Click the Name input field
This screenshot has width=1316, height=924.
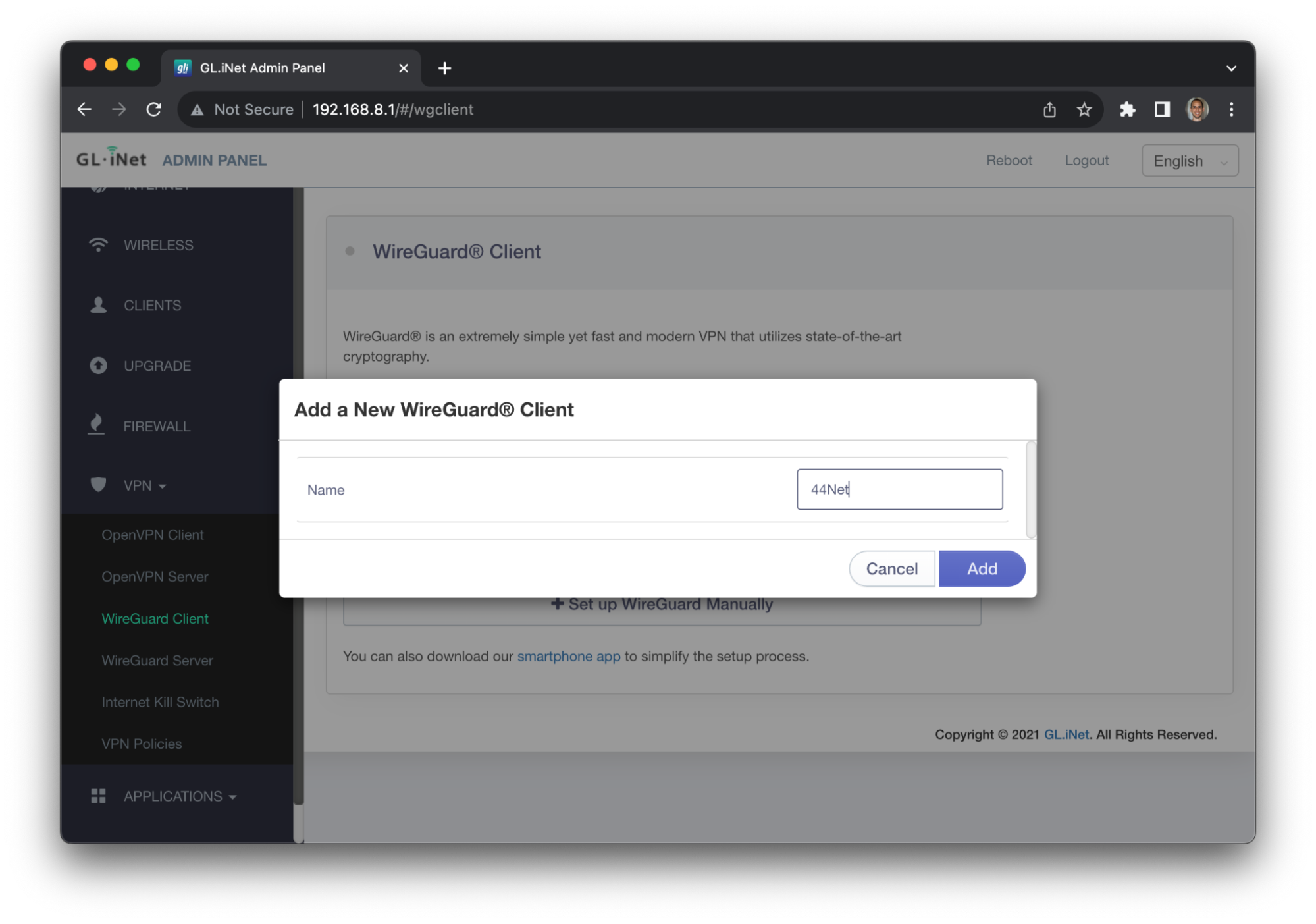[899, 489]
